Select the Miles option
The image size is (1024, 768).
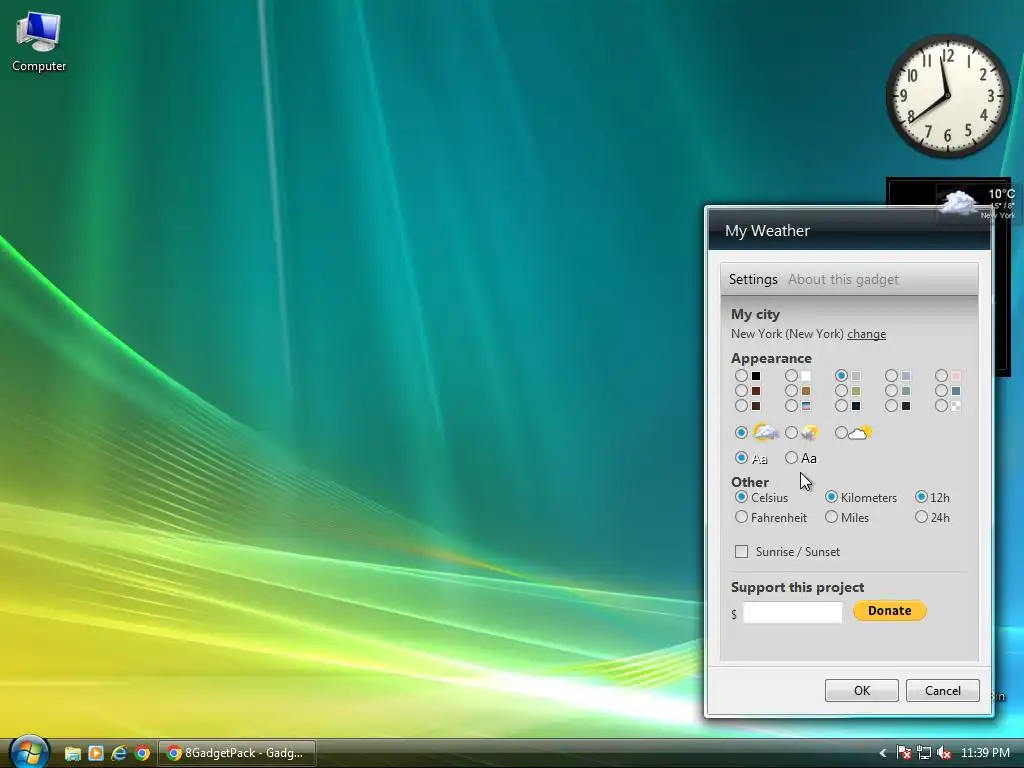[x=831, y=517]
